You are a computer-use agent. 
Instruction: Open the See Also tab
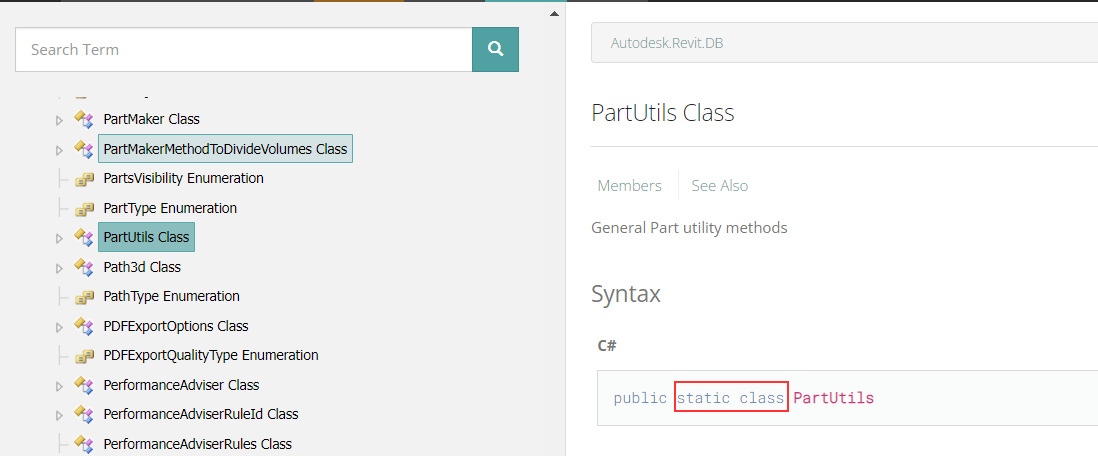coord(719,186)
